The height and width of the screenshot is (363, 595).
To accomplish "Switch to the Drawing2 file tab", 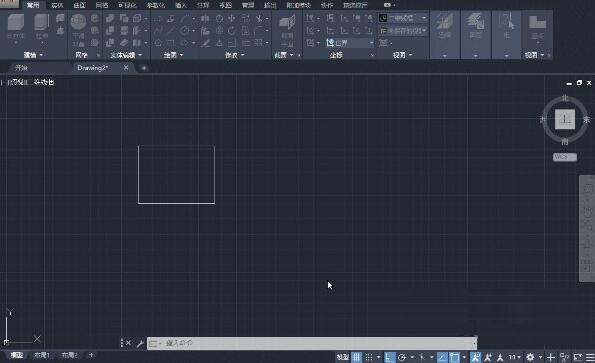I will [93, 68].
